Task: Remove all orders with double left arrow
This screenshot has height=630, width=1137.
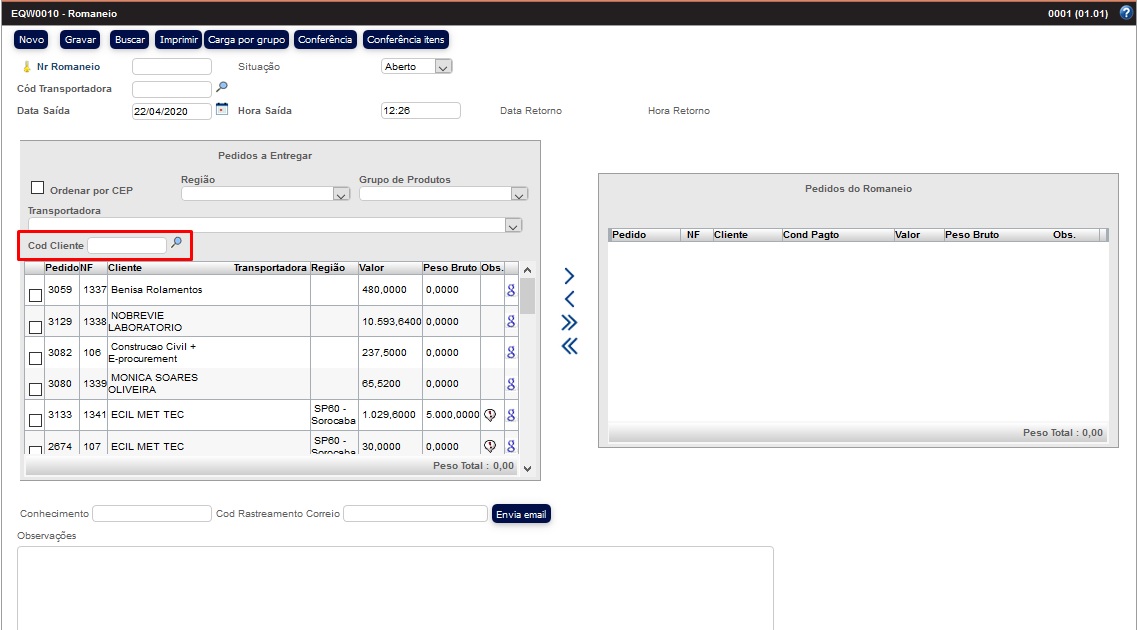Action: (569, 346)
